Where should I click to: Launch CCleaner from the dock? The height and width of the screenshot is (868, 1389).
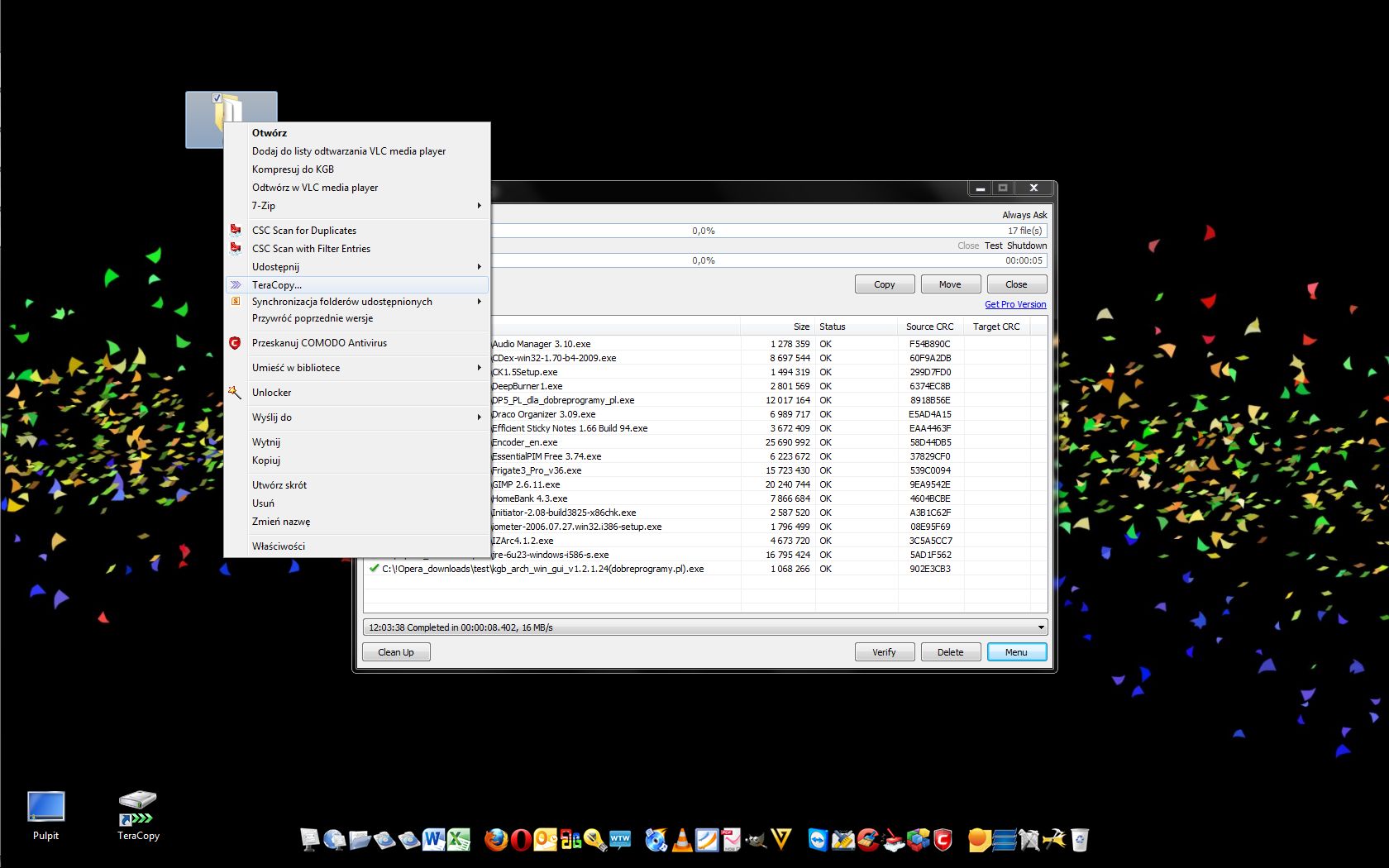point(866,840)
